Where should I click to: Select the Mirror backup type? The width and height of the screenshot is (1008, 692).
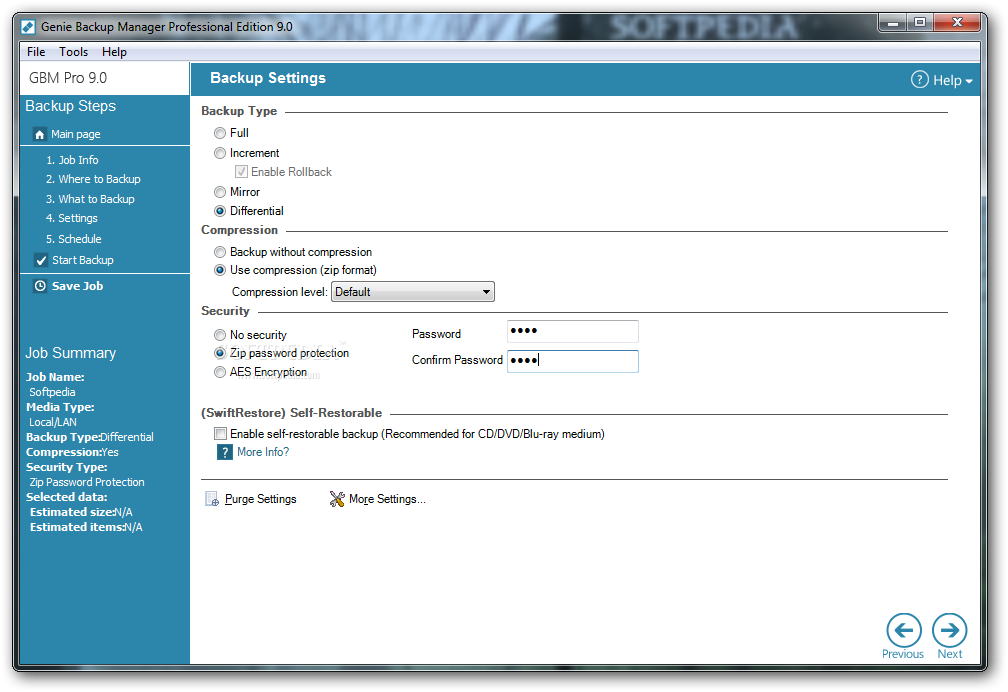pyautogui.click(x=220, y=192)
